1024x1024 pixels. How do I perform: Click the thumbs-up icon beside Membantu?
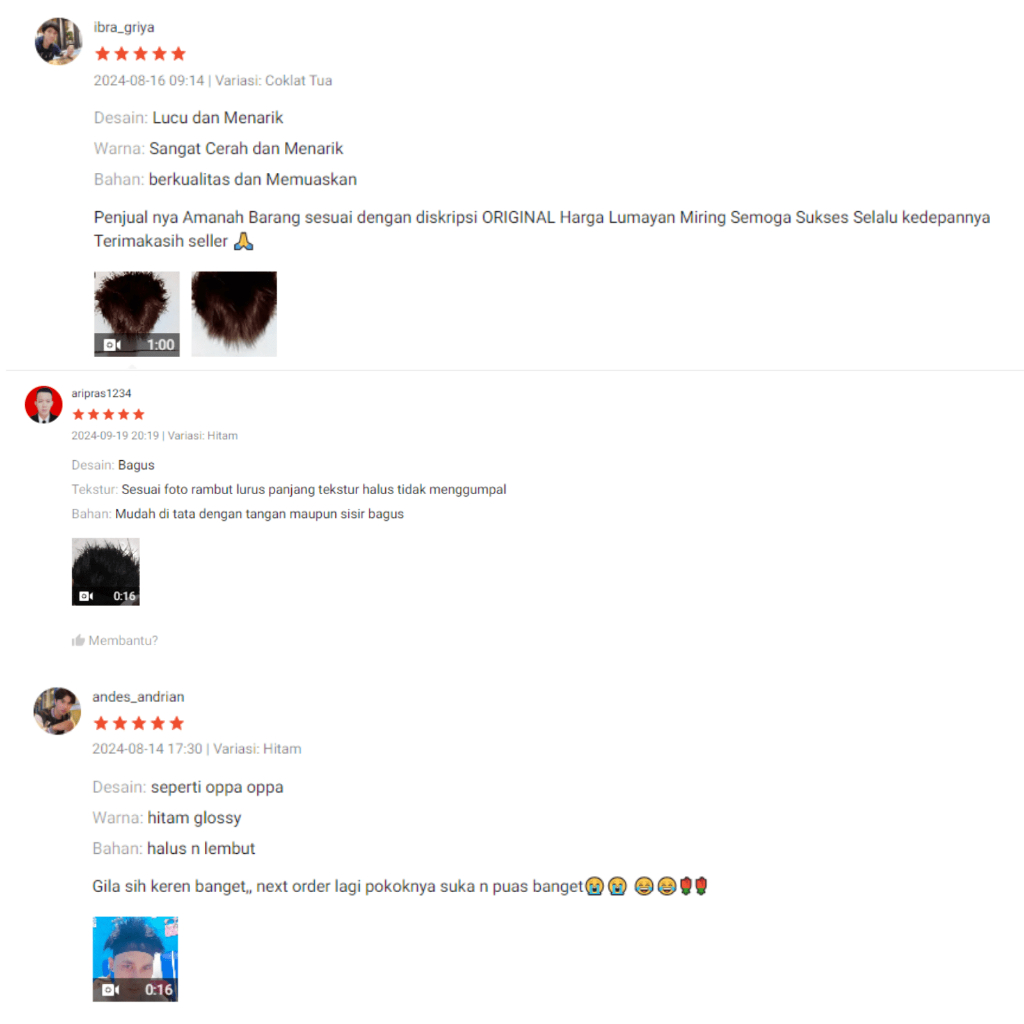[x=78, y=640]
